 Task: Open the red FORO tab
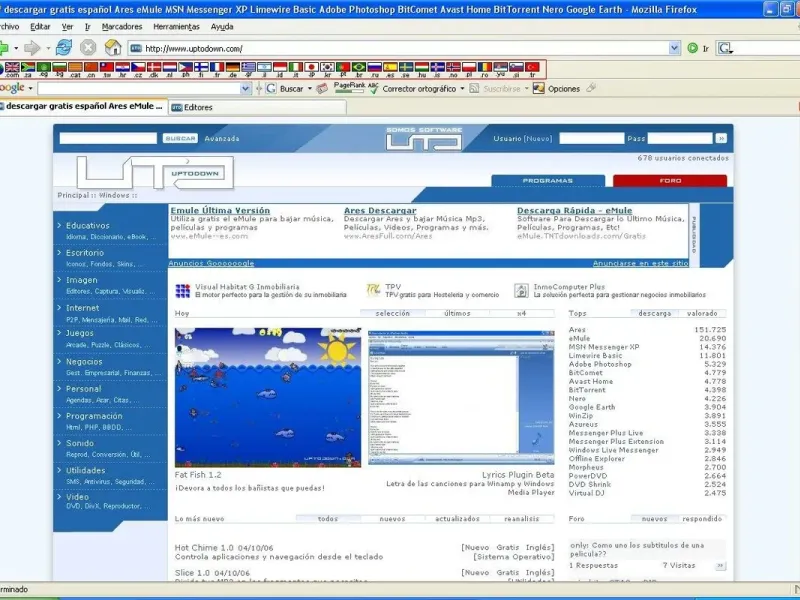click(x=670, y=181)
